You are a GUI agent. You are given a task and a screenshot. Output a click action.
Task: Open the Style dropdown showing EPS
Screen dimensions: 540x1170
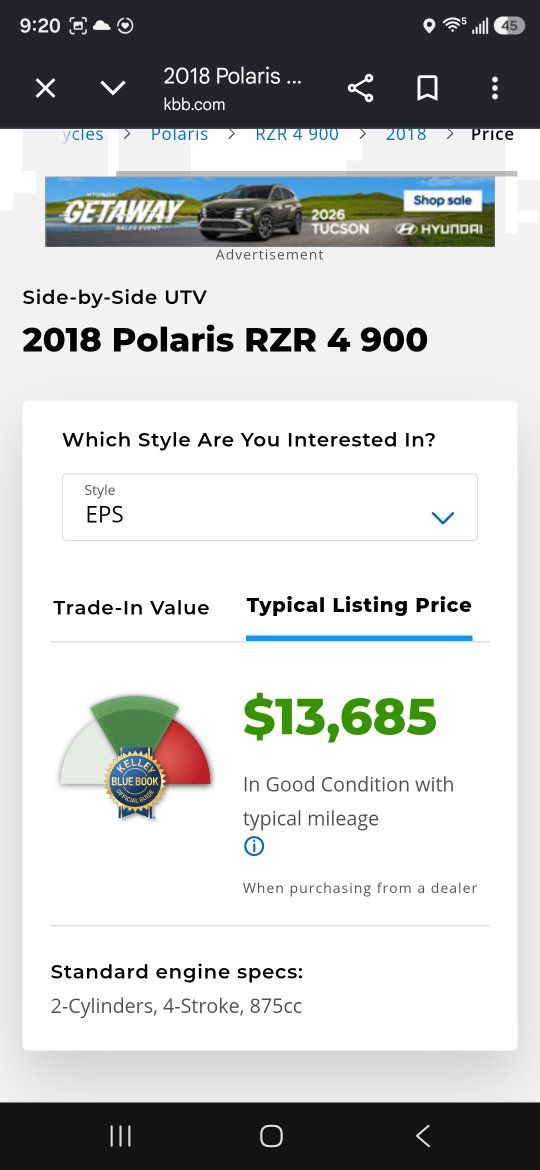point(269,507)
